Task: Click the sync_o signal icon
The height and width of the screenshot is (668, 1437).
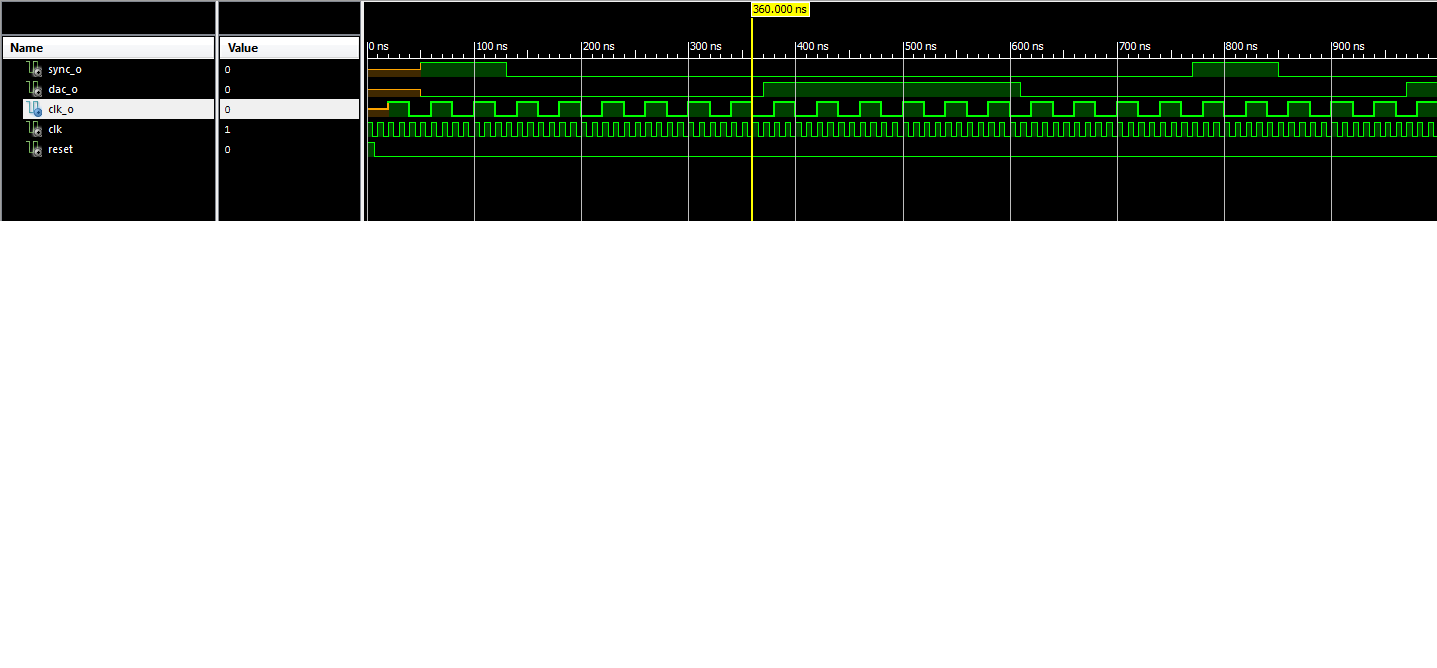Action: (x=34, y=69)
